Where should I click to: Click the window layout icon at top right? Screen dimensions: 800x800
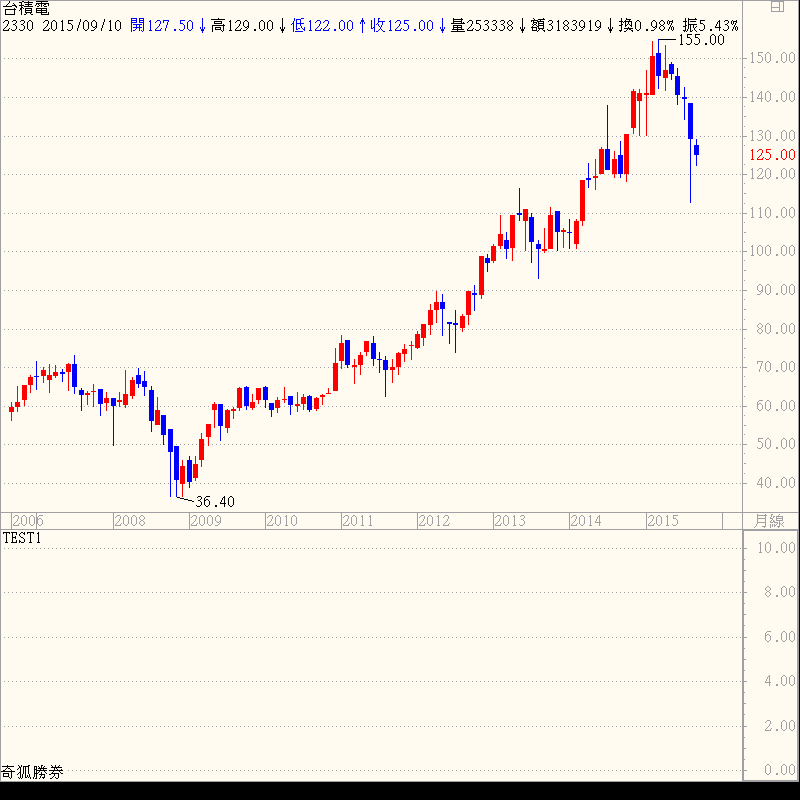click(x=777, y=7)
